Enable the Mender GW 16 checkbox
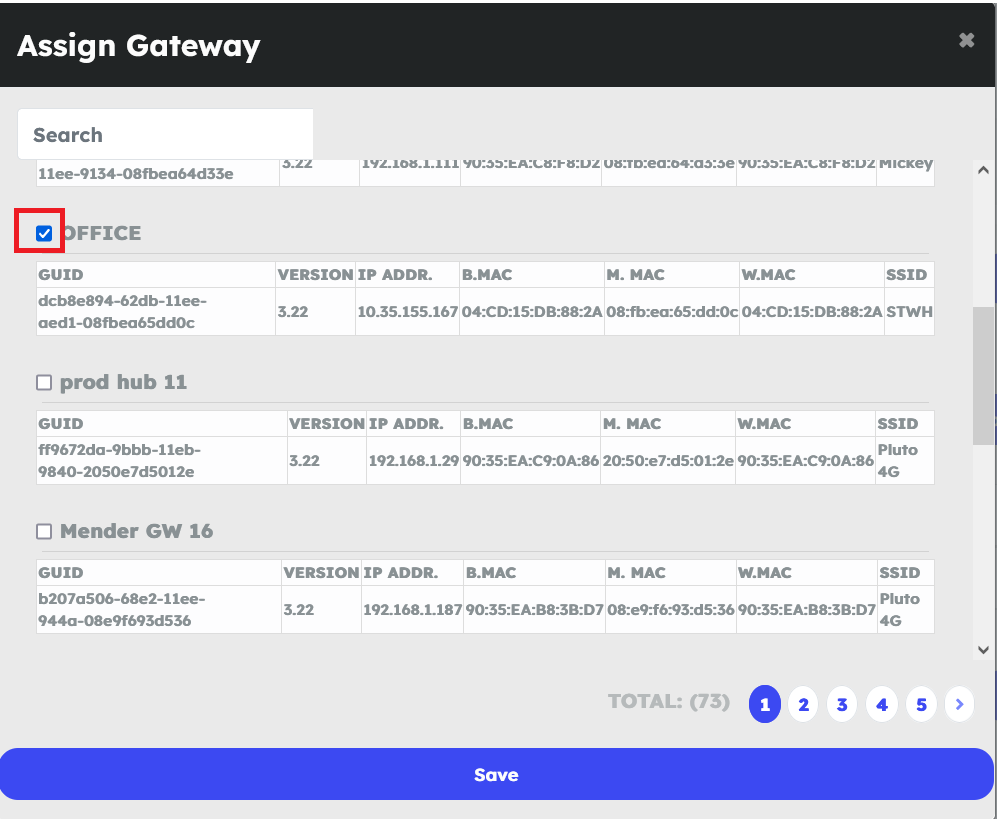 point(44,532)
